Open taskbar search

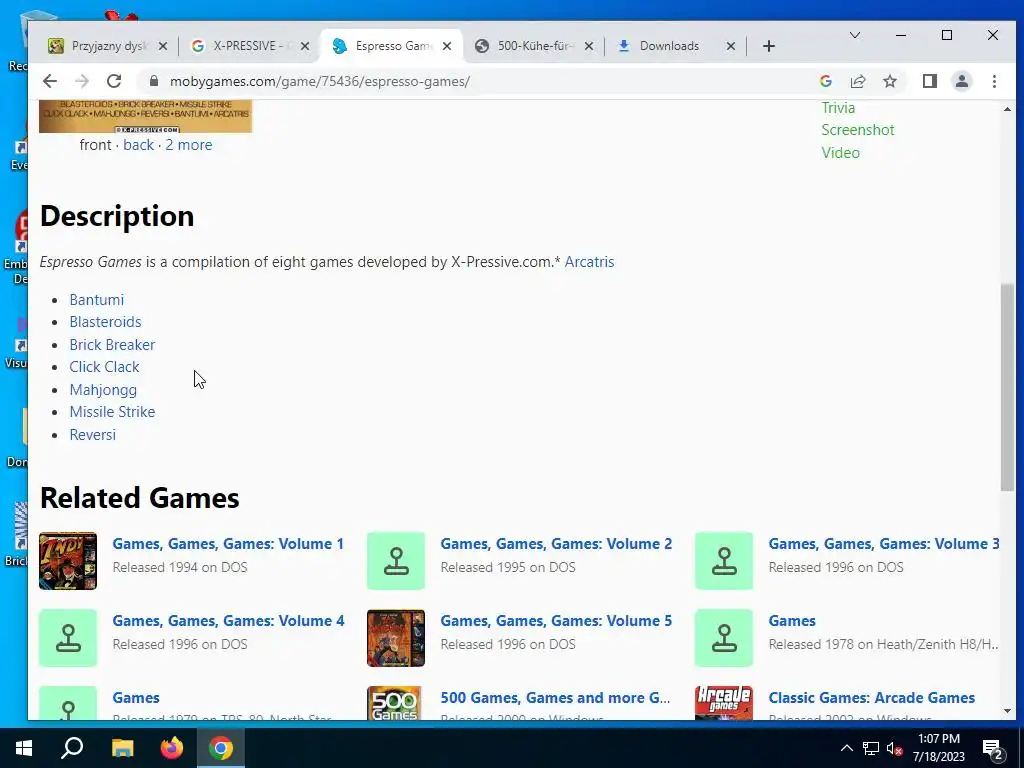tap(72, 748)
